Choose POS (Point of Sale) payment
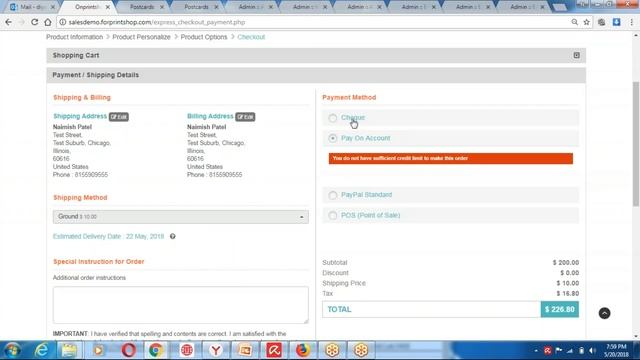The width and height of the screenshot is (640, 360). [333, 216]
